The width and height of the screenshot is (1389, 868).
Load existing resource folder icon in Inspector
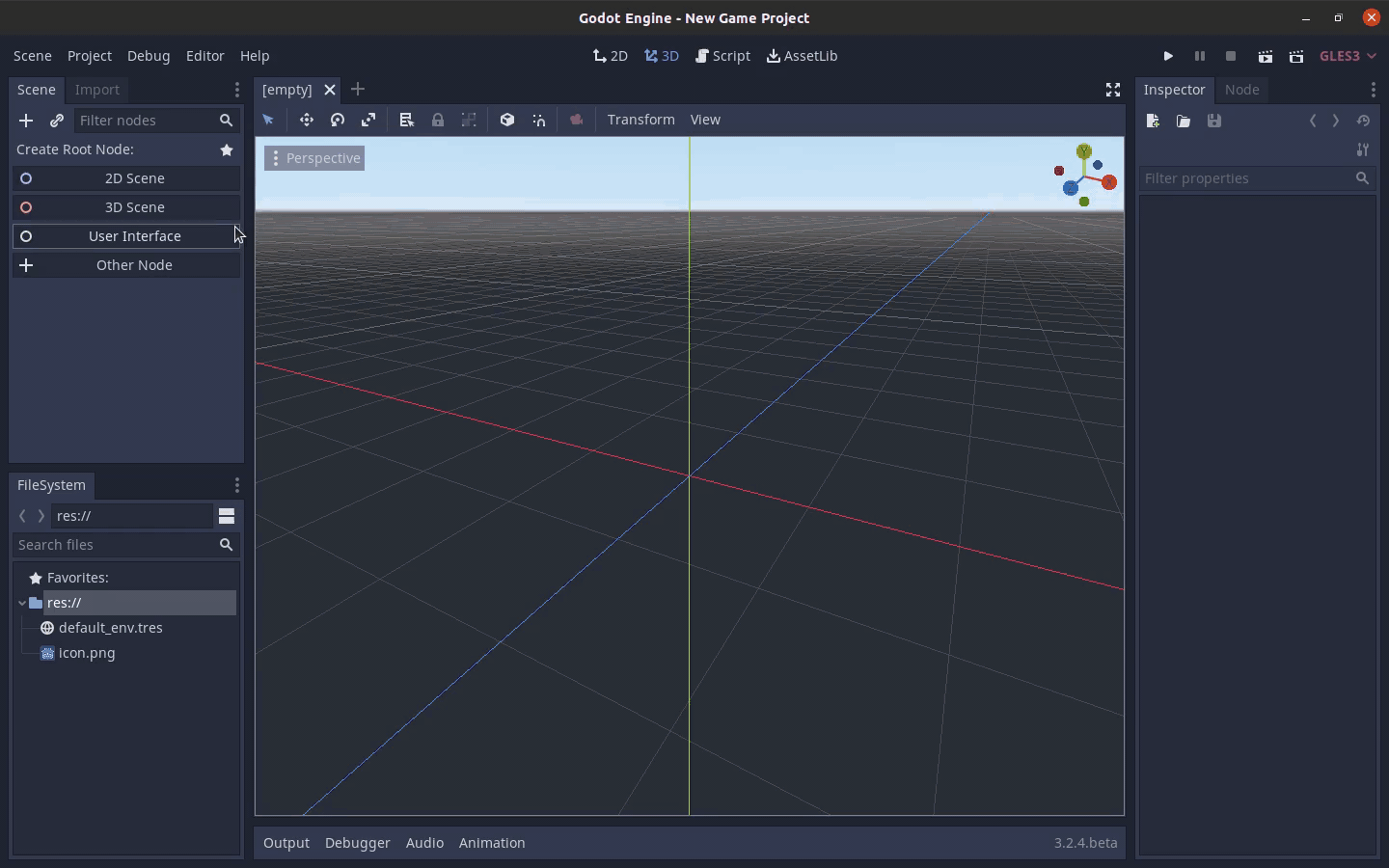[1184, 121]
